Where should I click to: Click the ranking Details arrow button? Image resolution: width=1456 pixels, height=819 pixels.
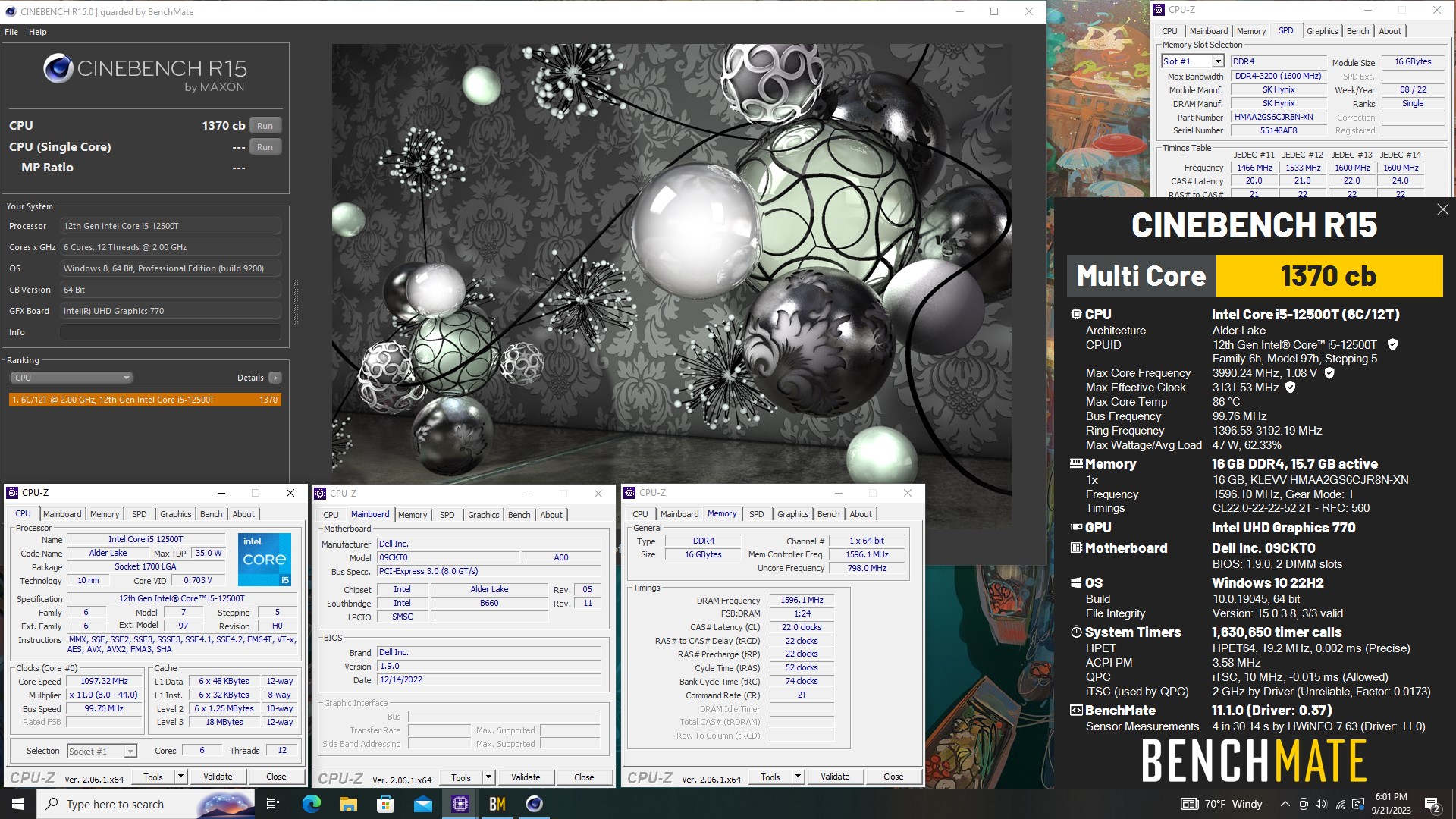(x=275, y=378)
